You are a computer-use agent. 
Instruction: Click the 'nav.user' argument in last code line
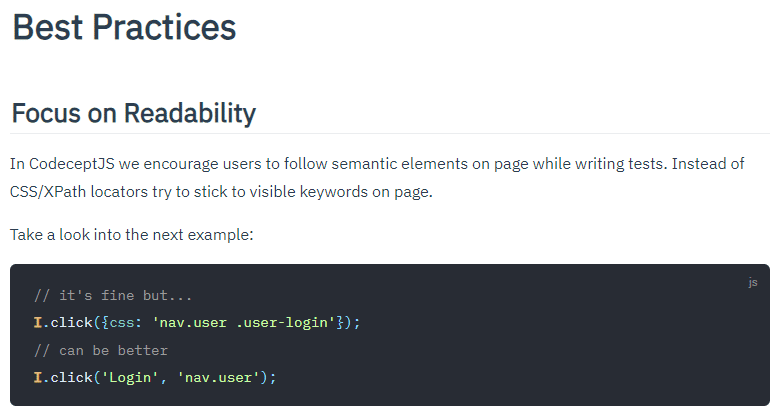tap(218, 378)
